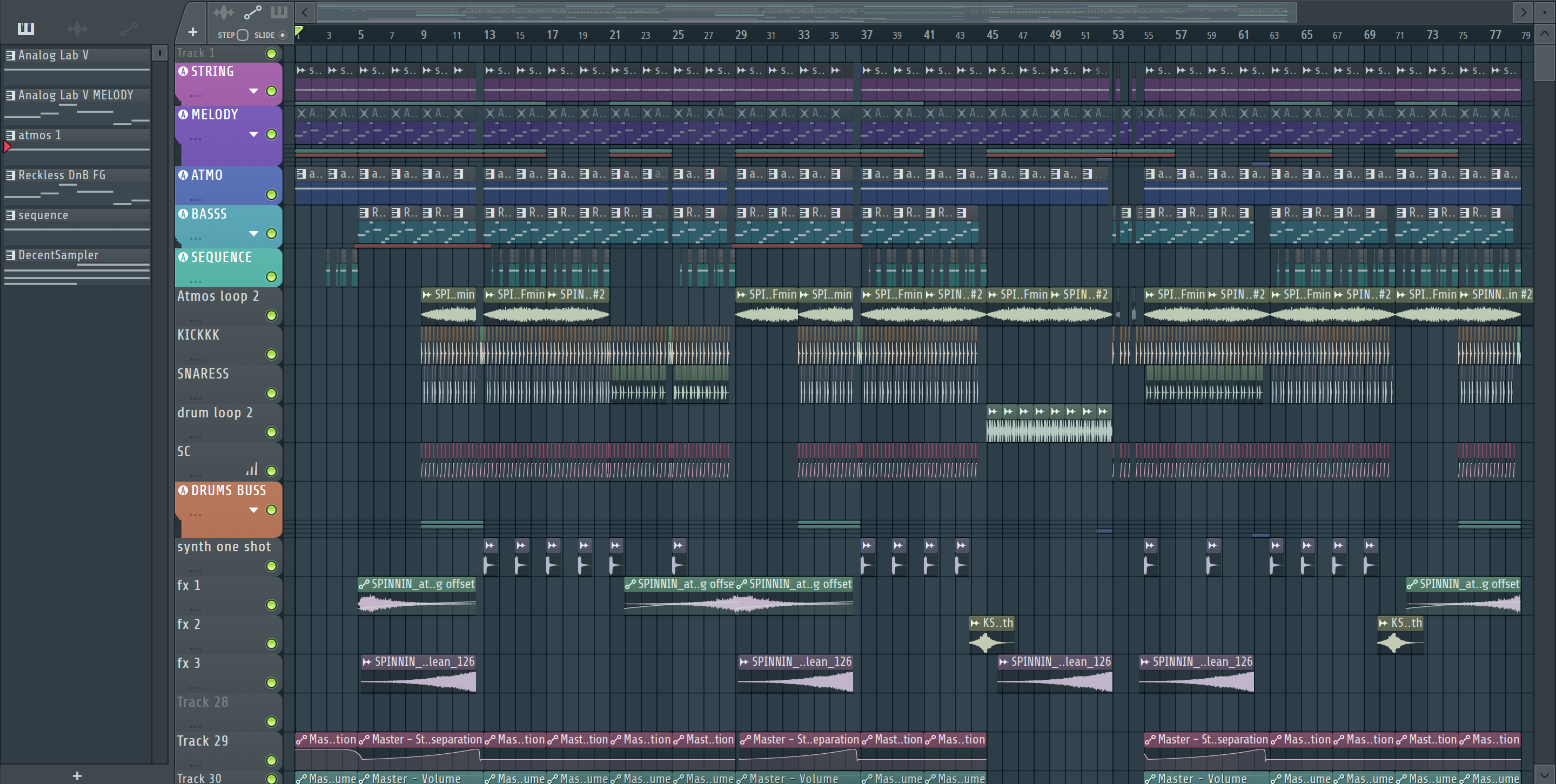The width and height of the screenshot is (1556, 784).
Task: Mute Track 1 with its green LED
Action: (x=272, y=53)
